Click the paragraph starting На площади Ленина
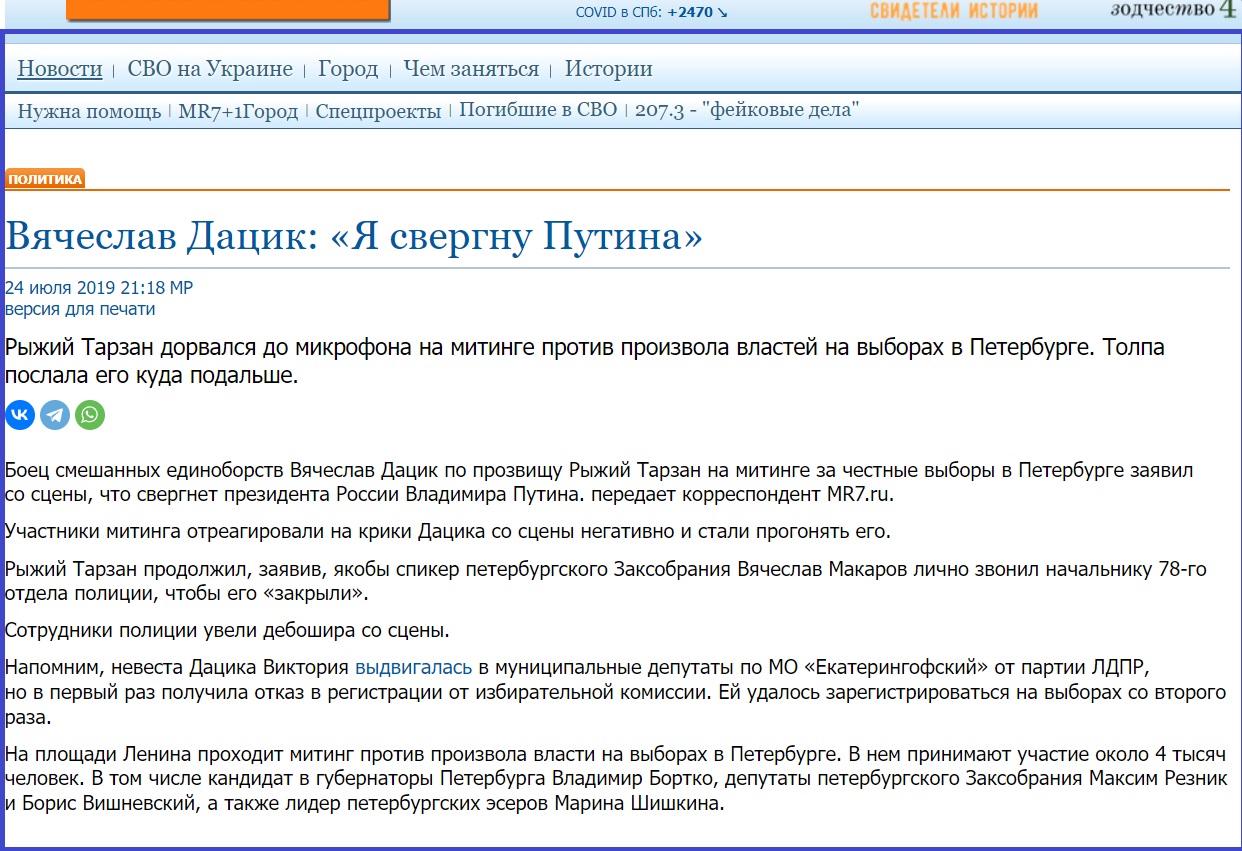1242x851 pixels. [x=616, y=777]
